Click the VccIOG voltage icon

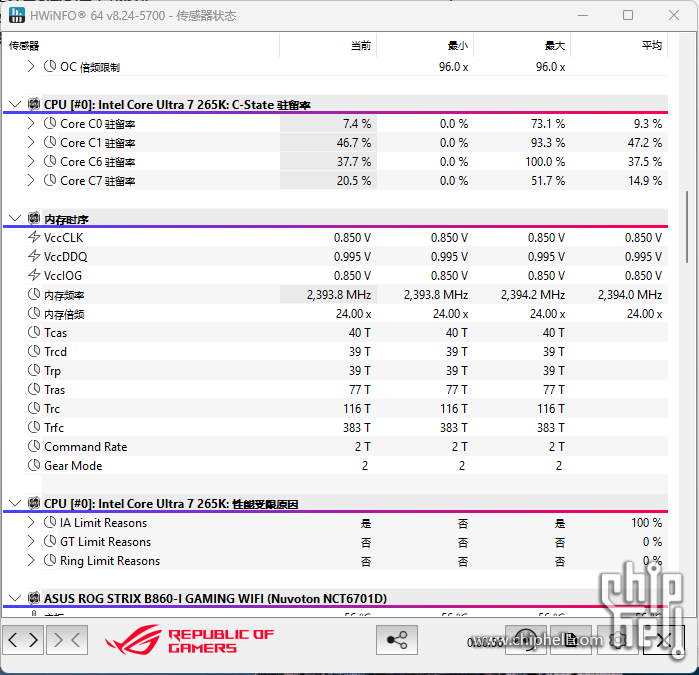(34, 275)
